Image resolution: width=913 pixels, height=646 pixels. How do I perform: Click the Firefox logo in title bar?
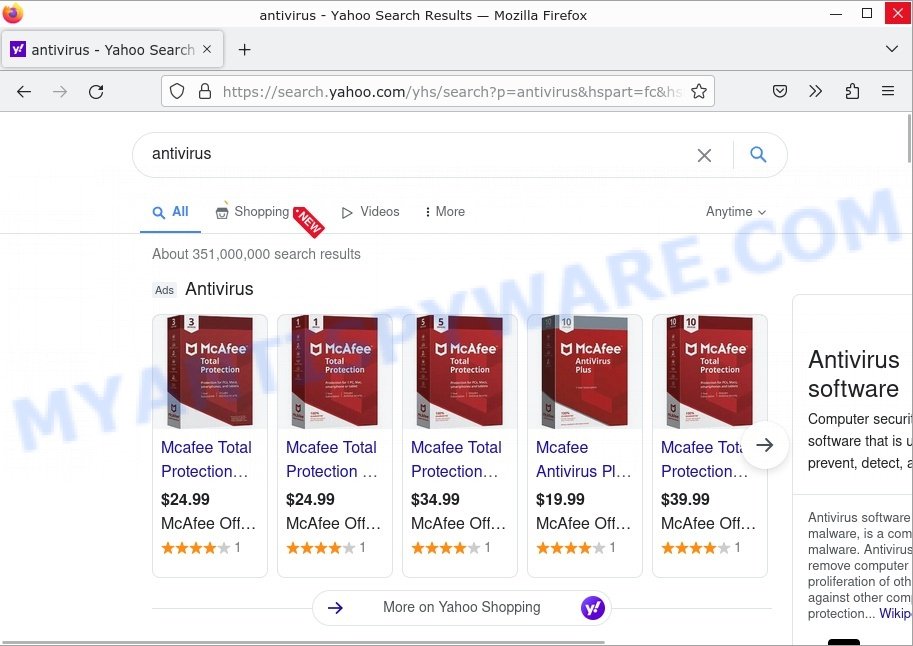coord(13,13)
